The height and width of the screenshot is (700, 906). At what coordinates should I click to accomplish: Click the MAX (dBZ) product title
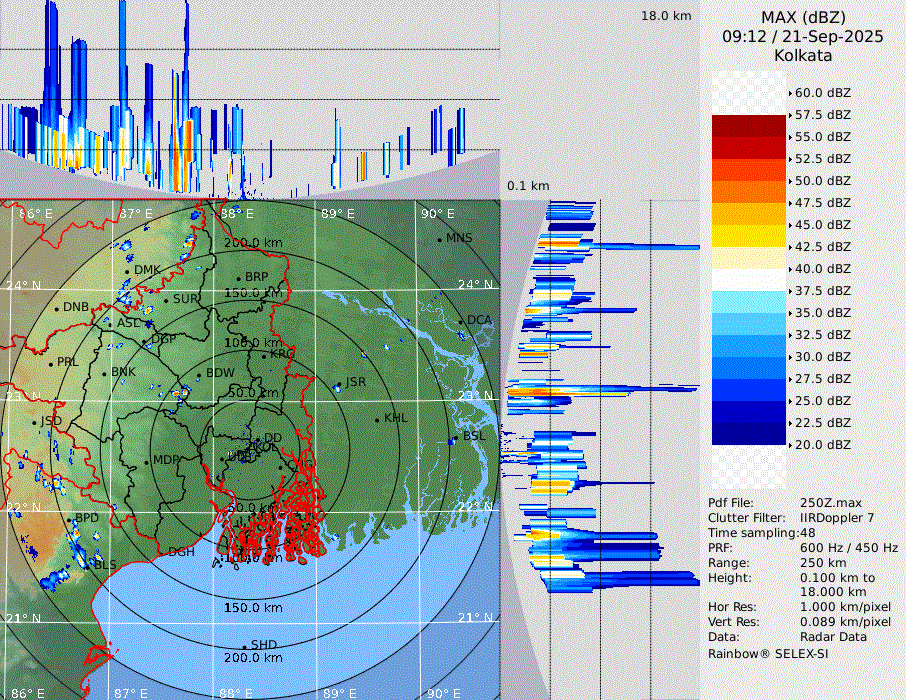point(802,18)
